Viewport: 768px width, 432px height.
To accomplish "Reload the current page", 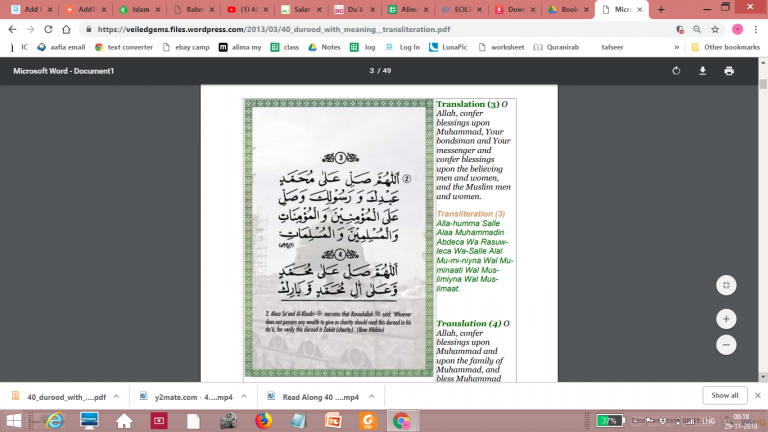I will [x=48, y=29].
